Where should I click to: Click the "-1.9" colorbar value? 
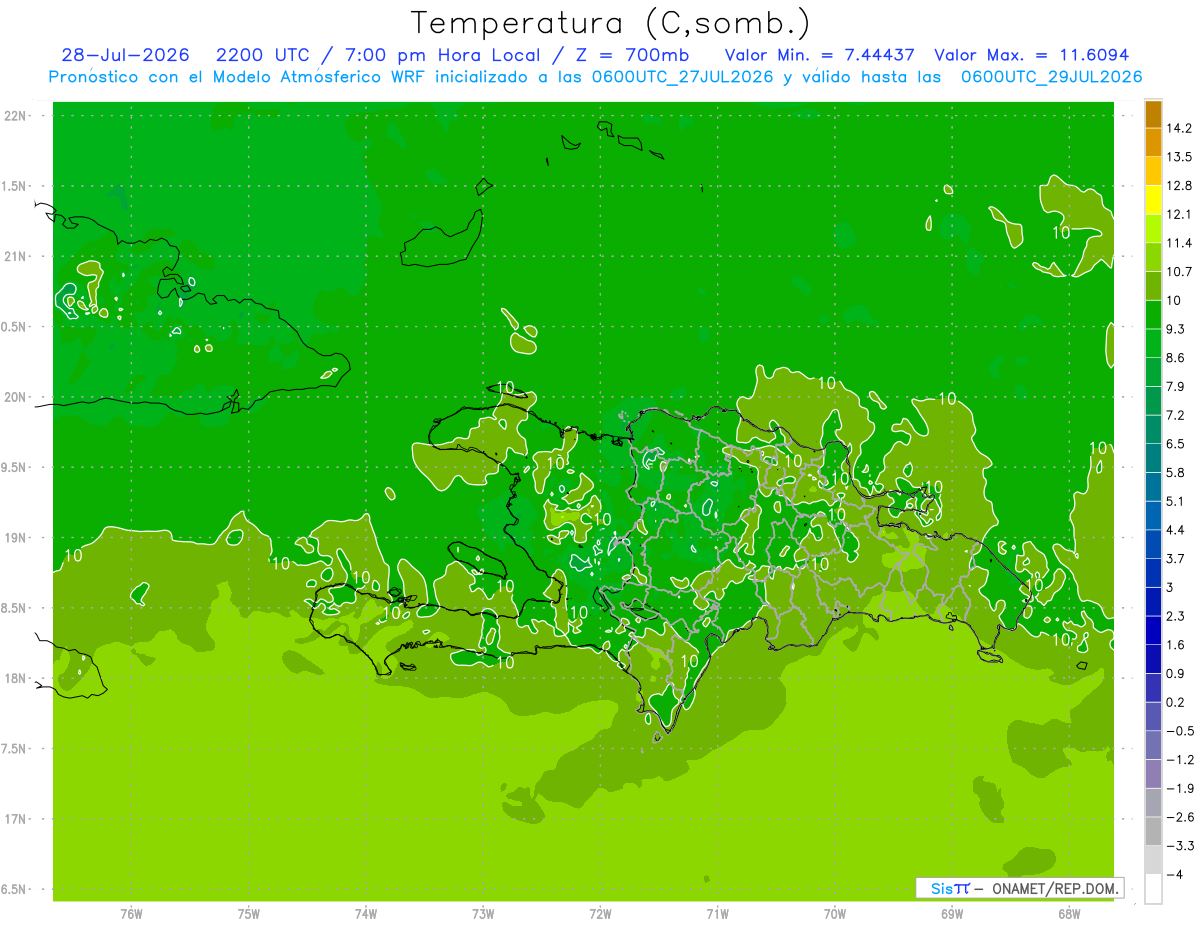click(x=1178, y=788)
